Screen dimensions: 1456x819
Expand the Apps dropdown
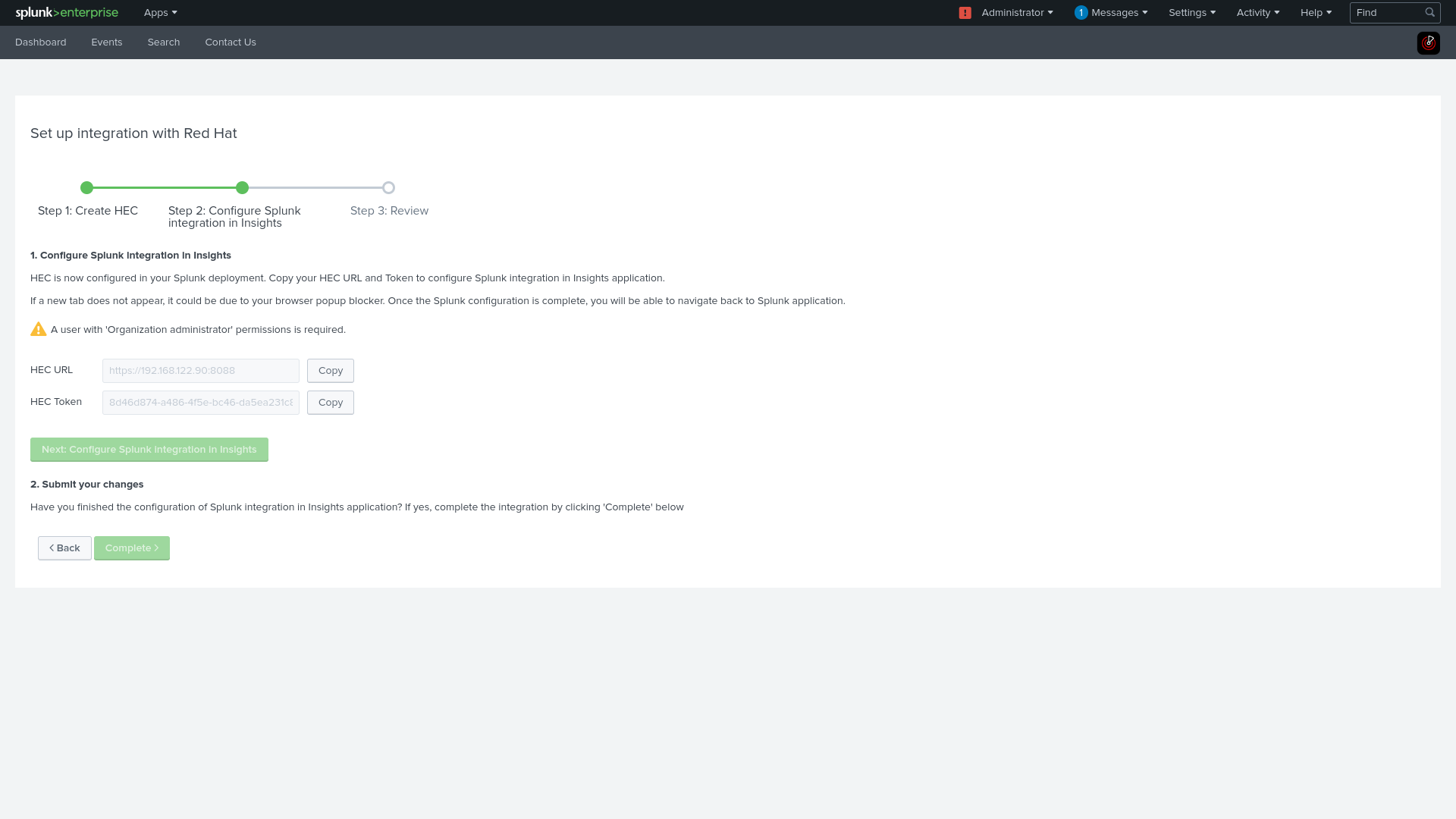(x=160, y=13)
